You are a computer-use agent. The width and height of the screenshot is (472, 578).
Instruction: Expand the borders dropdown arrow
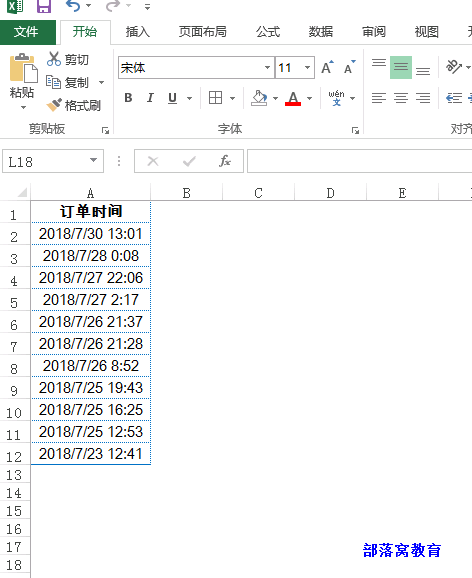(x=232, y=98)
